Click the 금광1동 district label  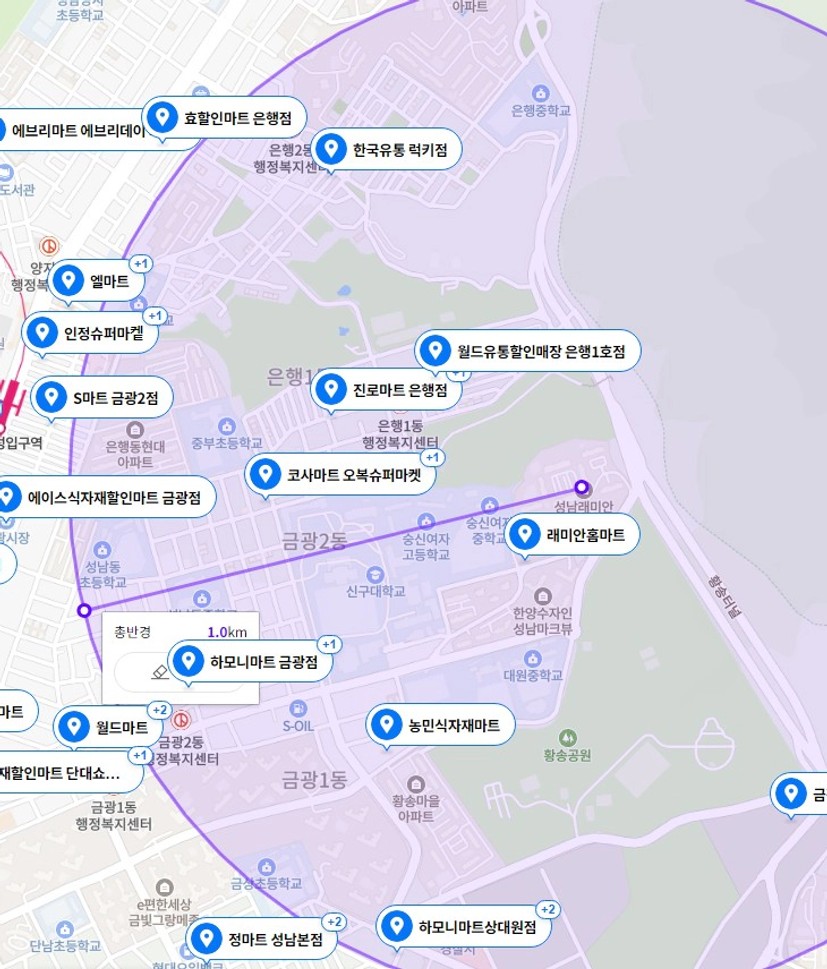[x=314, y=780]
